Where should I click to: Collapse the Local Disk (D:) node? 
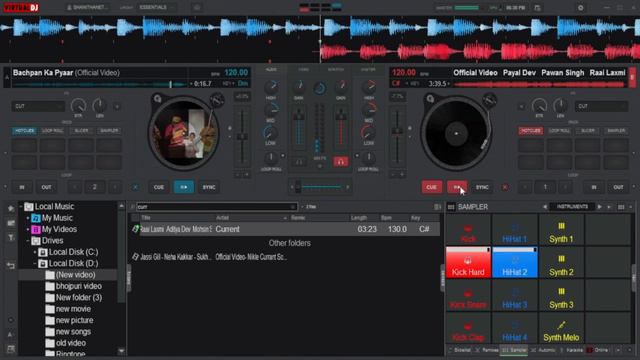pos(35,264)
